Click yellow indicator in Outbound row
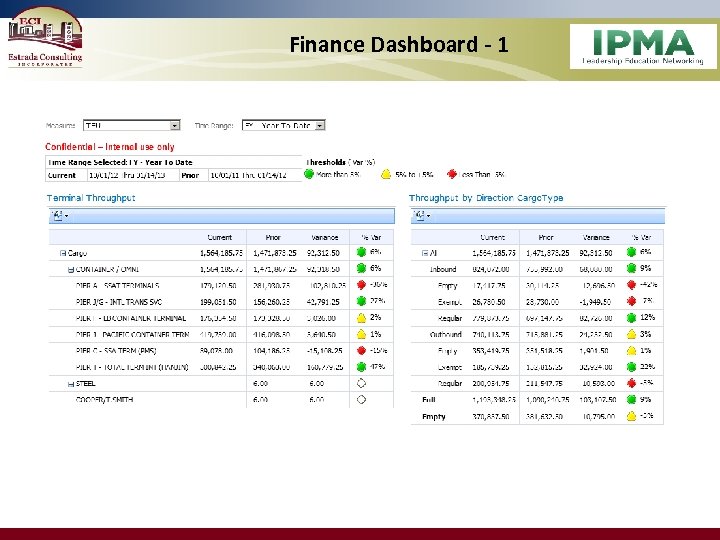Image resolution: width=720 pixels, height=540 pixels. pos(631,334)
